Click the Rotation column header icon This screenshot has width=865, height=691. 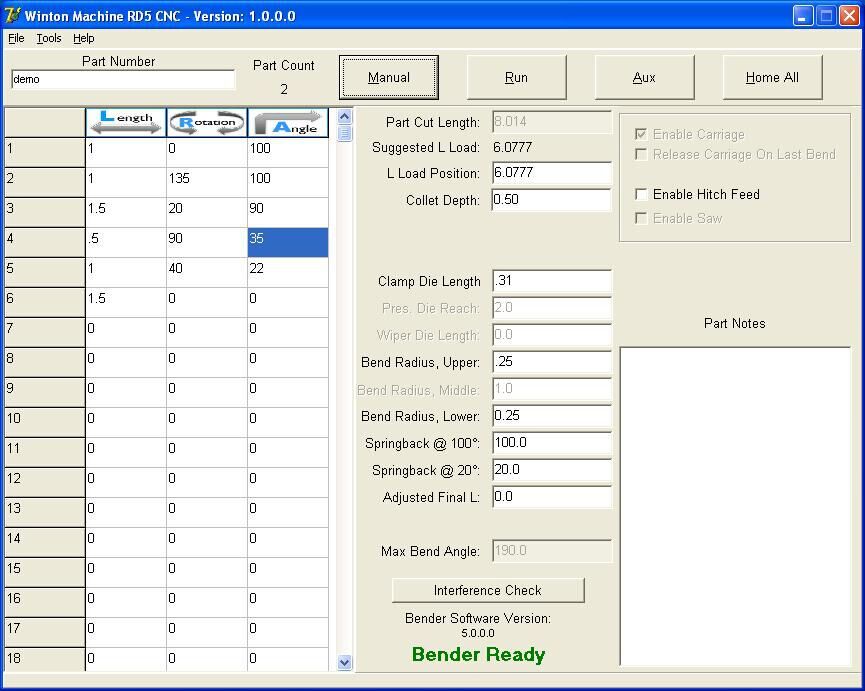pos(207,122)
